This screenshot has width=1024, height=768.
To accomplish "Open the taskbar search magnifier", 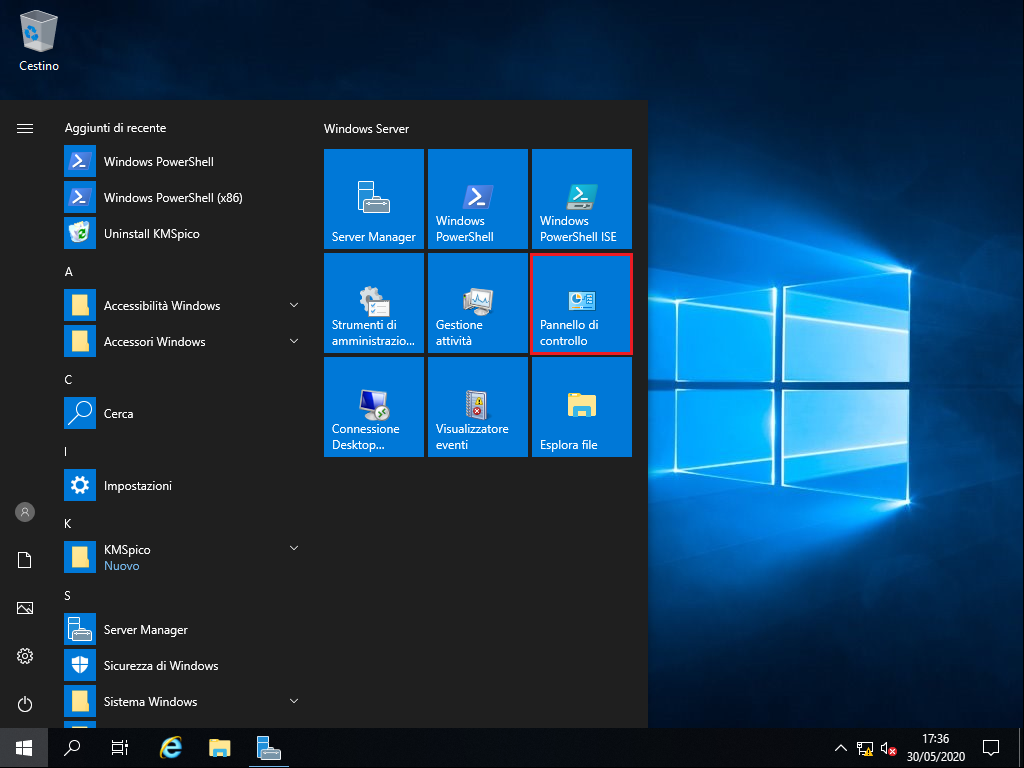I will click(x=72, y=748).
